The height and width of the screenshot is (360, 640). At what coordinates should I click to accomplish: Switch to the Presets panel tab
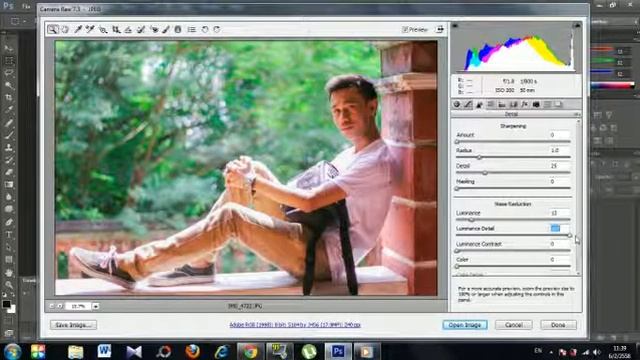547,104
